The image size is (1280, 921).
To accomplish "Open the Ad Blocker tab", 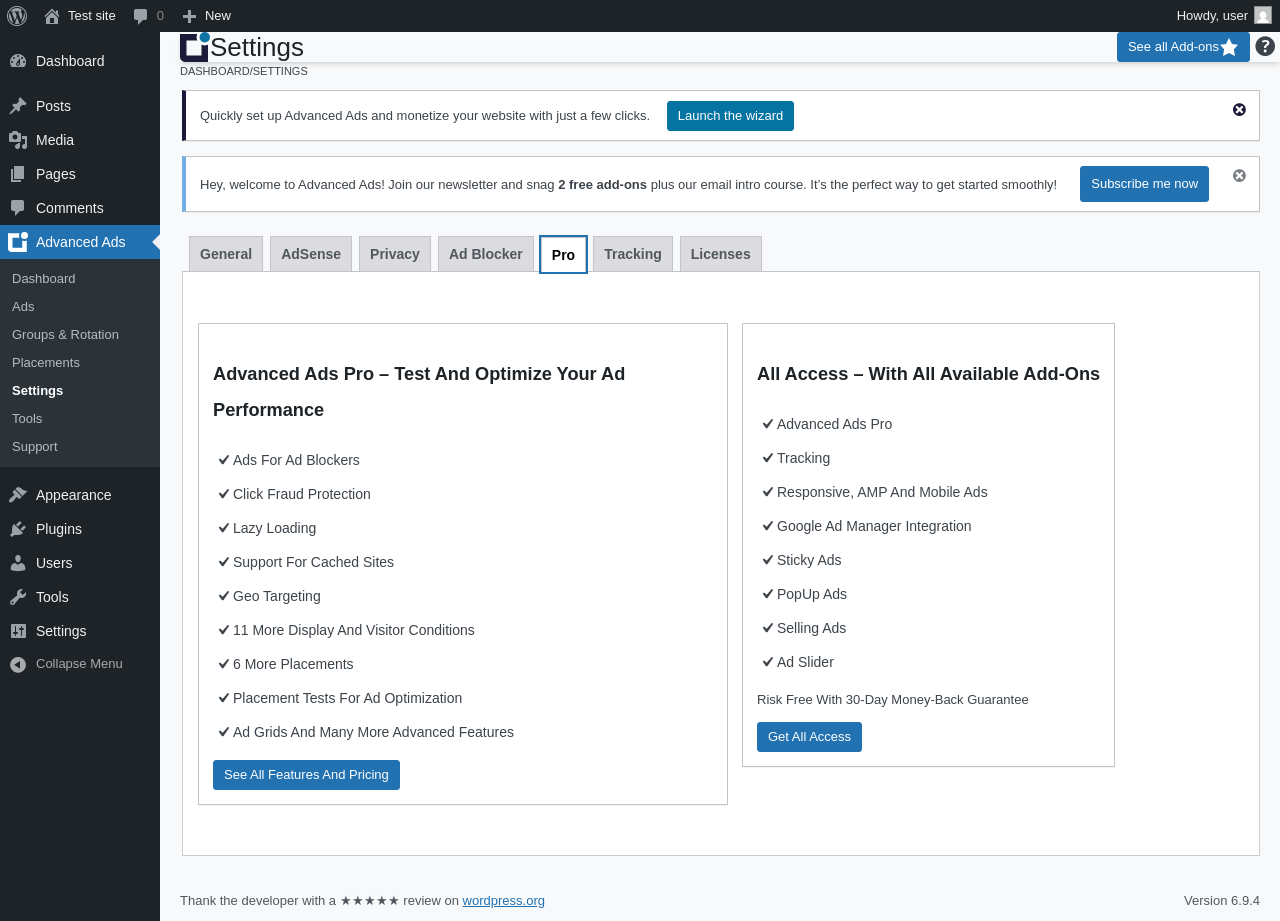I will 486,254.
